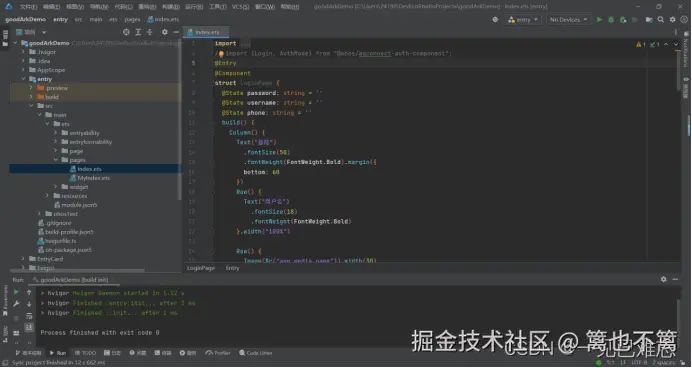Click the target locate icon beside entry dropdown

tap(495, 20)
